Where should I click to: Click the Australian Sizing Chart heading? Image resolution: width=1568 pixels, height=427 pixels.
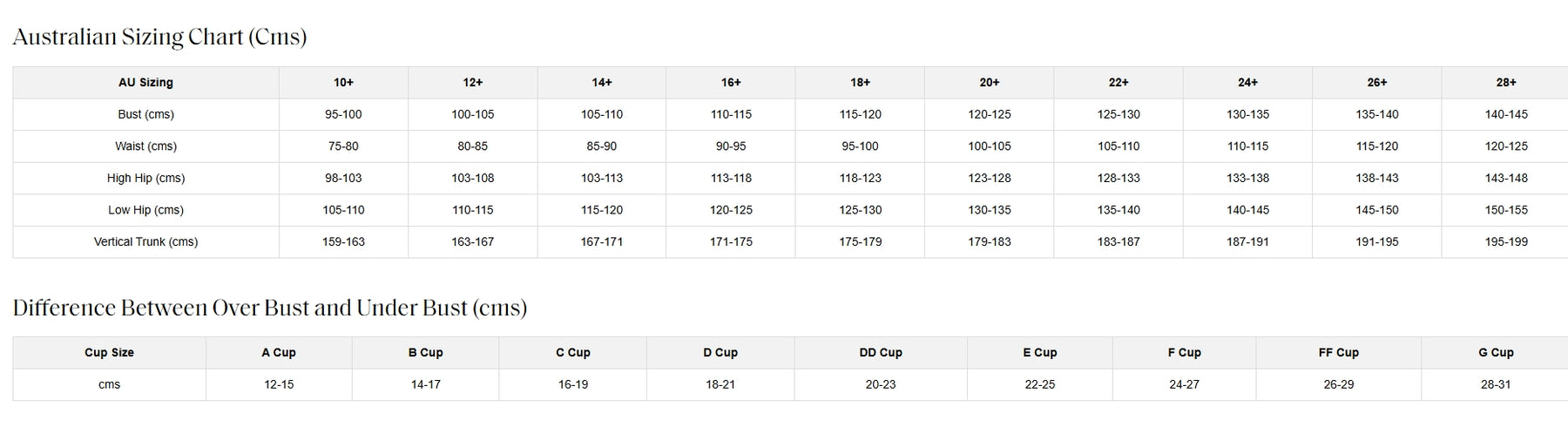(159, 37)
